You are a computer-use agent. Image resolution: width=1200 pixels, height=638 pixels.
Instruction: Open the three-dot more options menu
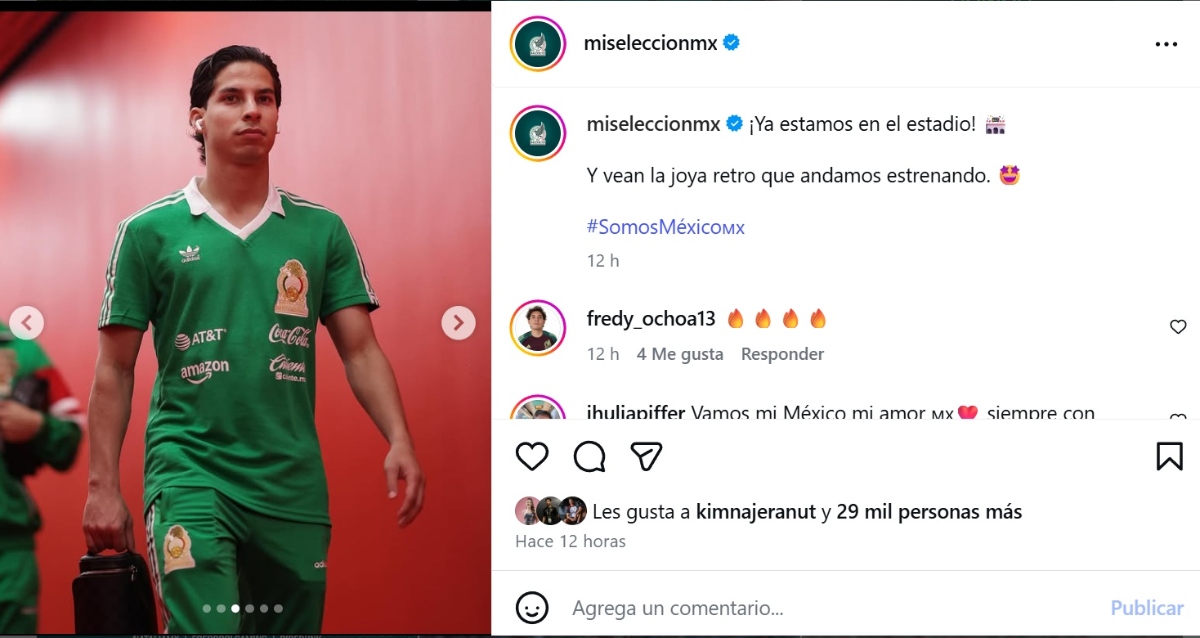1166,45
